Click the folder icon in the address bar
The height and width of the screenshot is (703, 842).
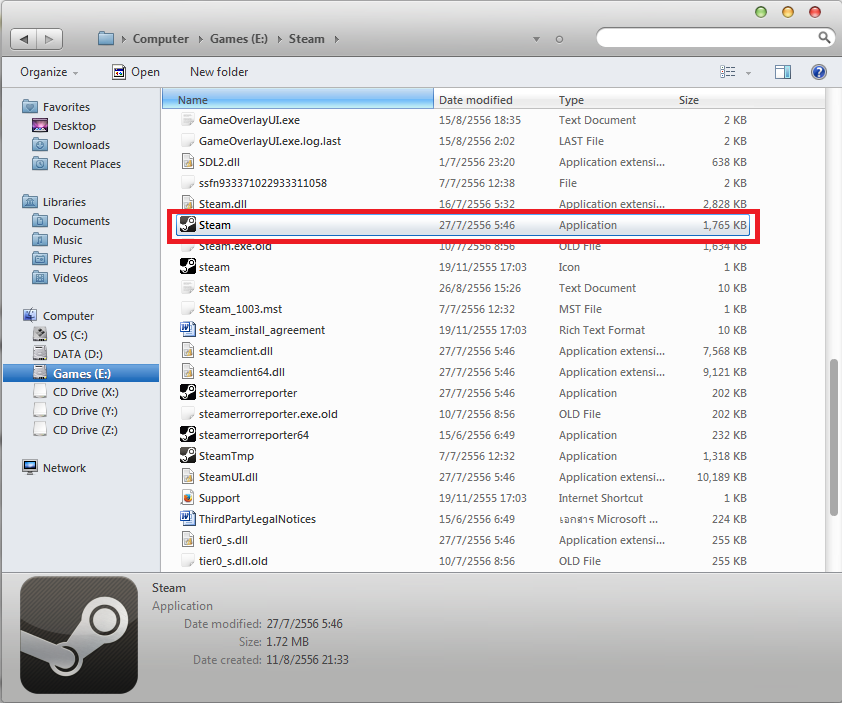tap(106, 39)
